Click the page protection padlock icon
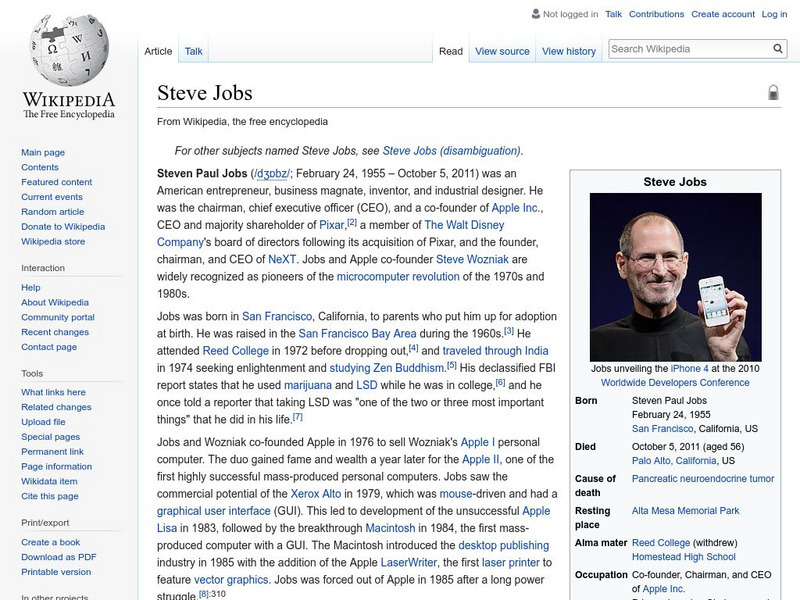This screenshot has width=800, height=600. (773, 92)
